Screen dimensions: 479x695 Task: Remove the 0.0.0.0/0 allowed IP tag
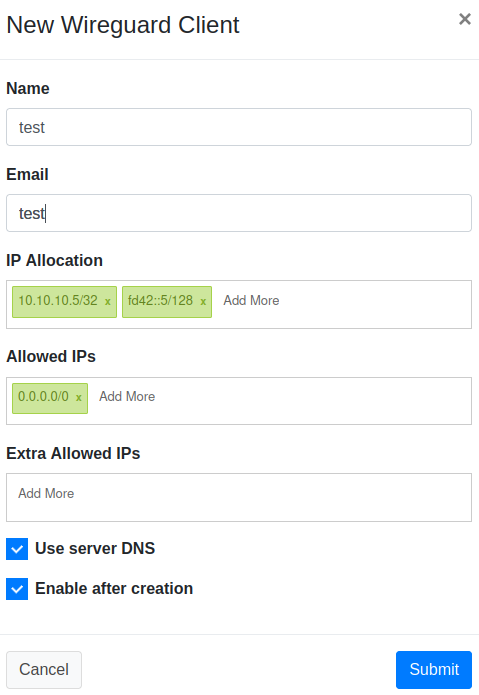pyautogui.click(x=79, y=398)
